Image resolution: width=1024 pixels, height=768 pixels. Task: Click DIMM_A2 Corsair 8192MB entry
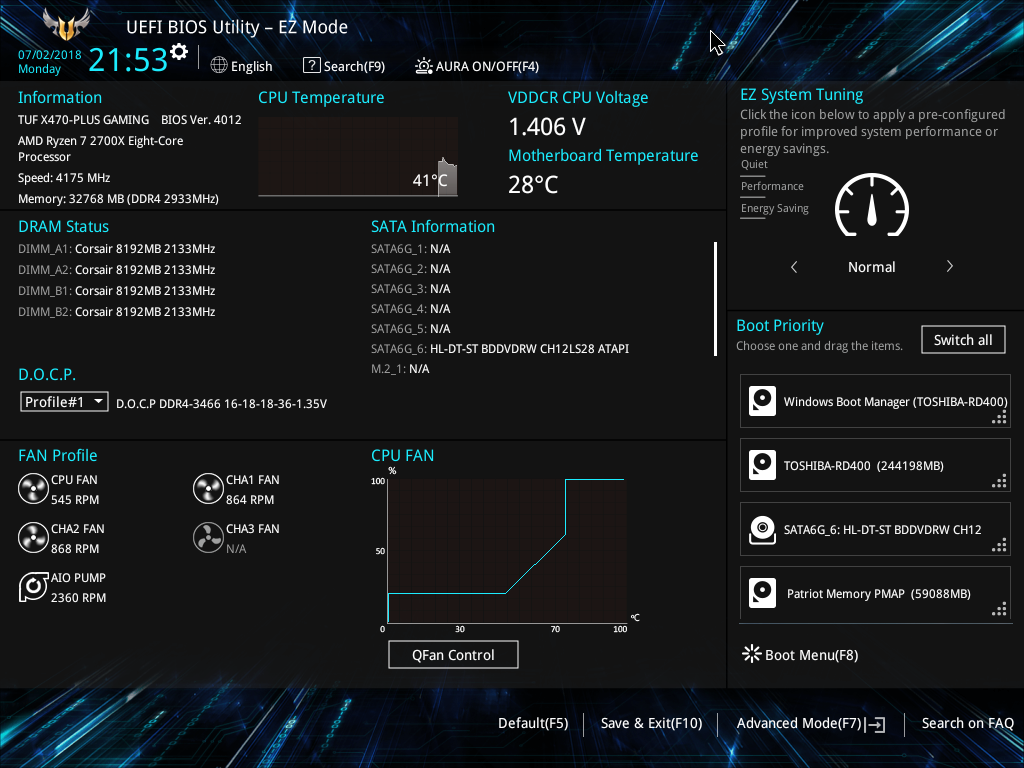point(117,270)
